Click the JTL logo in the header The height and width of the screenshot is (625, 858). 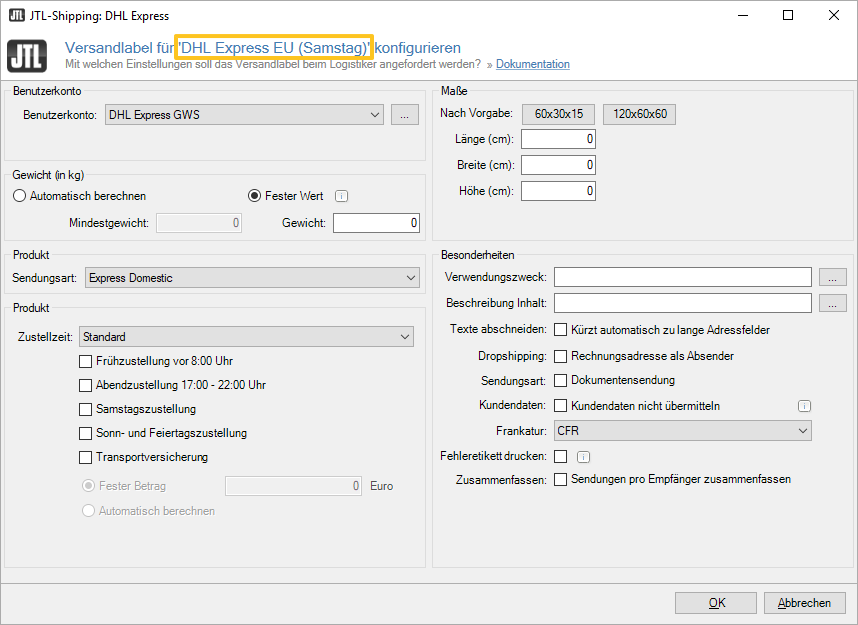click(x=27, y=56)
